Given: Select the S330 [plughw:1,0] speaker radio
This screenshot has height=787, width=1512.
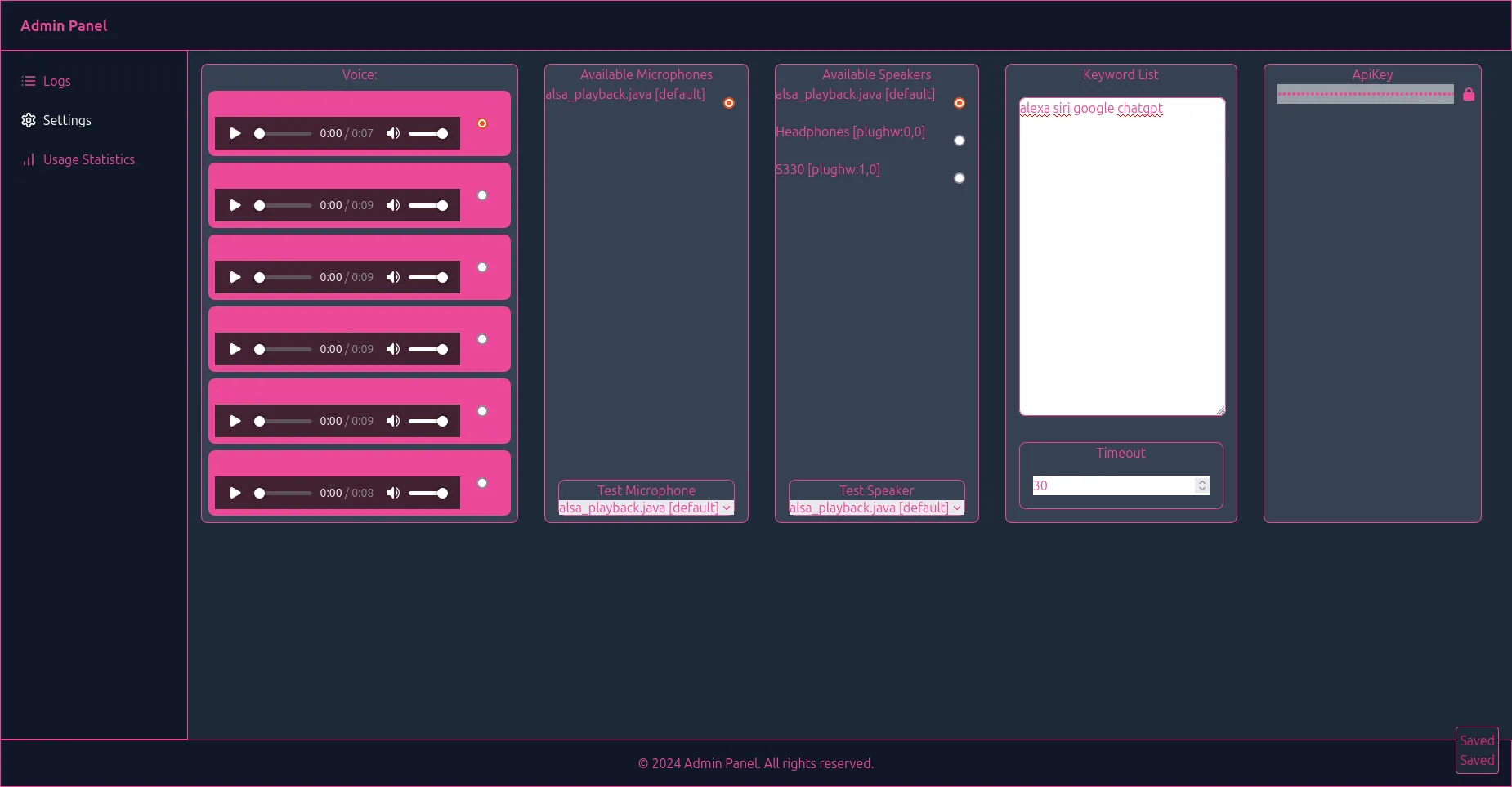Looking at the screenshot, I should click(960, 178).
